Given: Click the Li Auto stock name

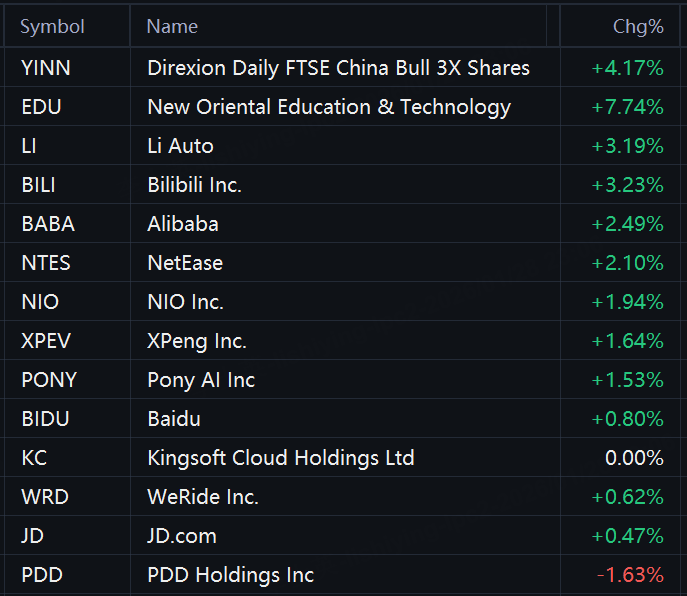Looking at the screenshot, I should click(x=180, y=146).
